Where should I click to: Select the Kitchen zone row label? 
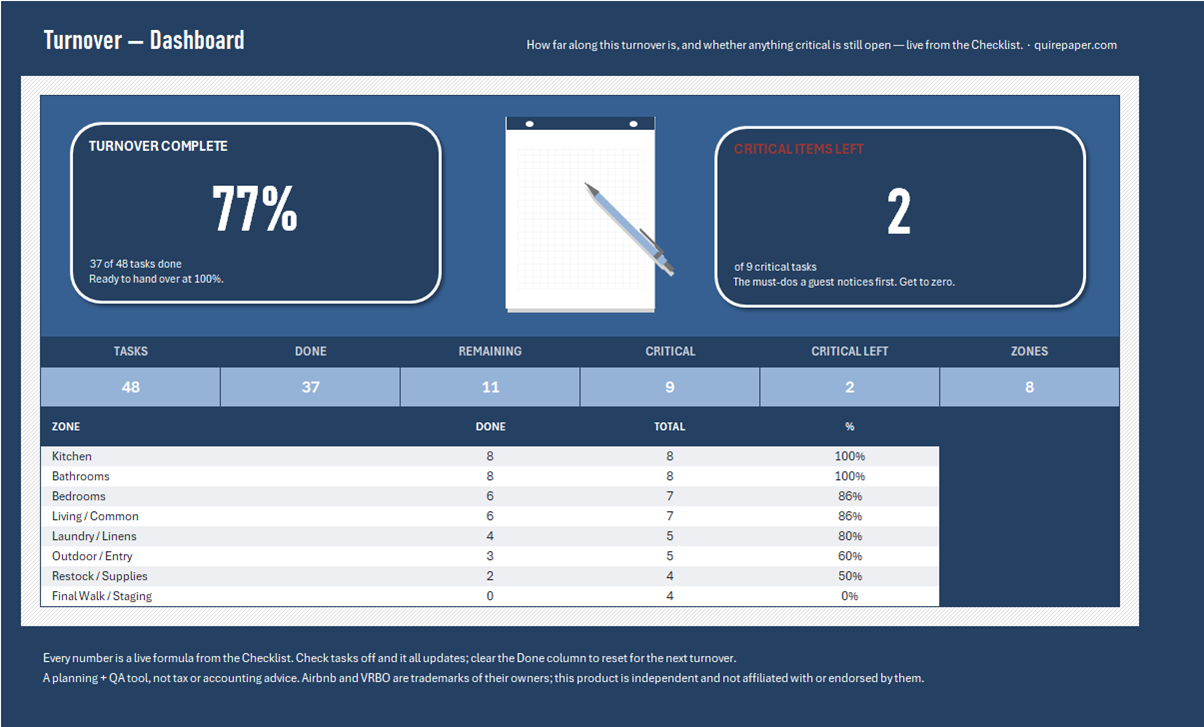[x=72, y=456]
